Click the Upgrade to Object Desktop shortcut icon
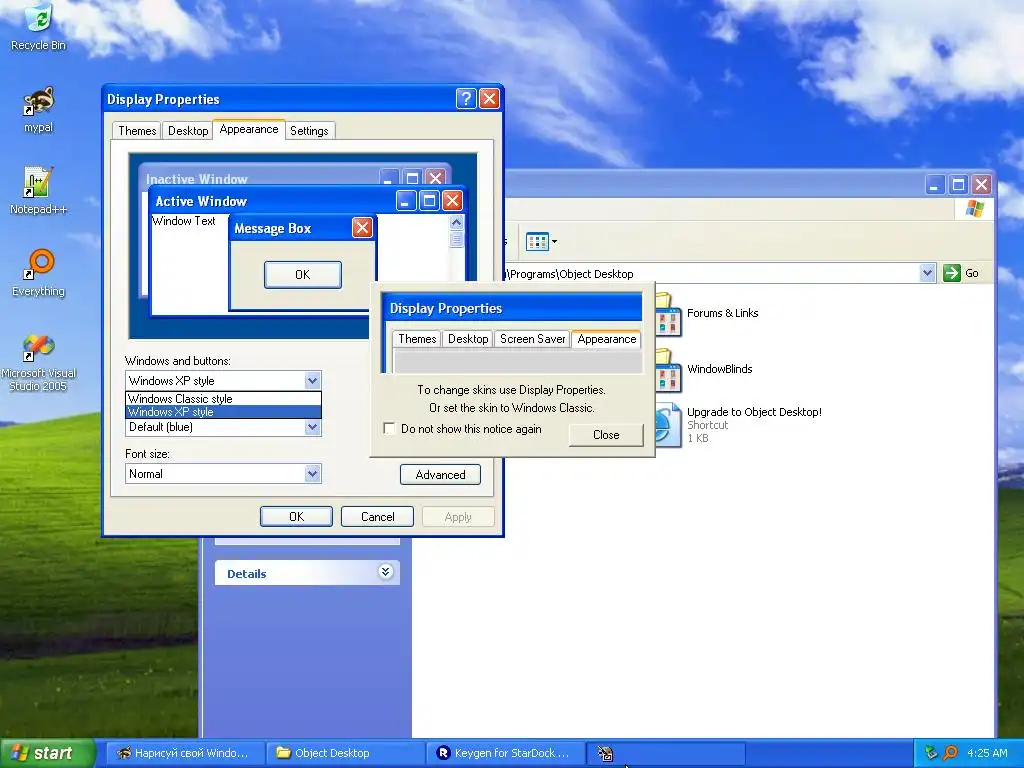Viewport: 1024px width, 768px height. click(667, 426)
